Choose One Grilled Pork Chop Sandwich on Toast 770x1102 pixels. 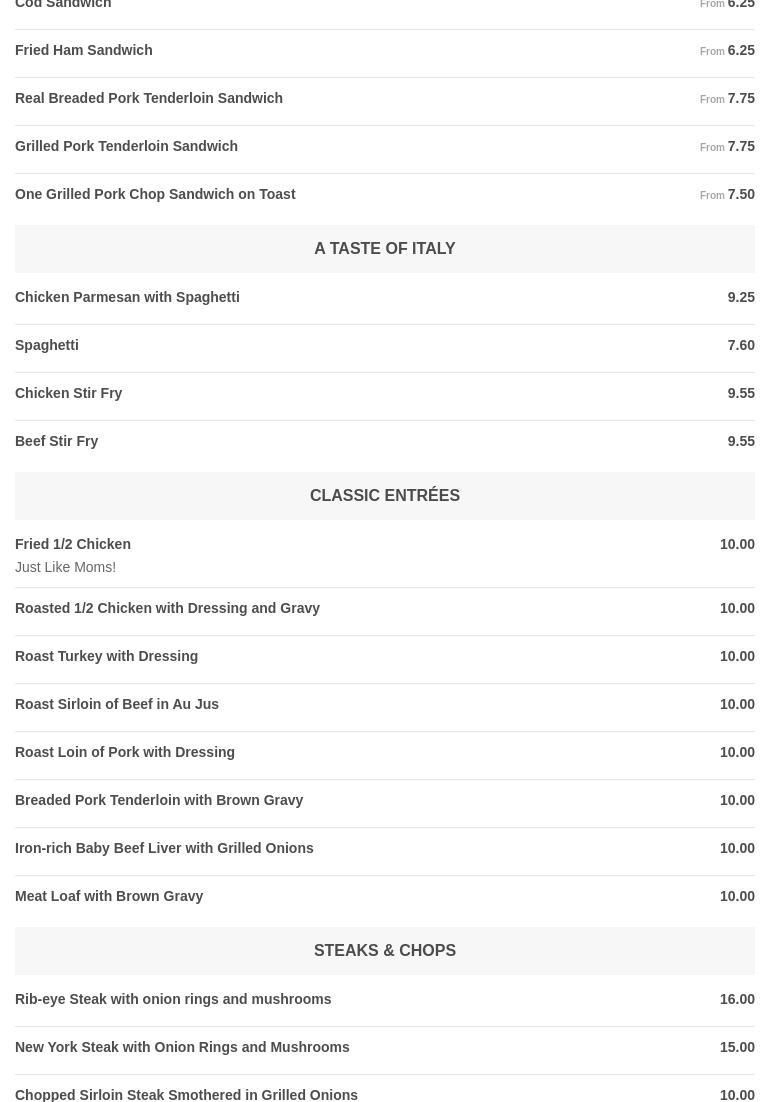[155, 194]
